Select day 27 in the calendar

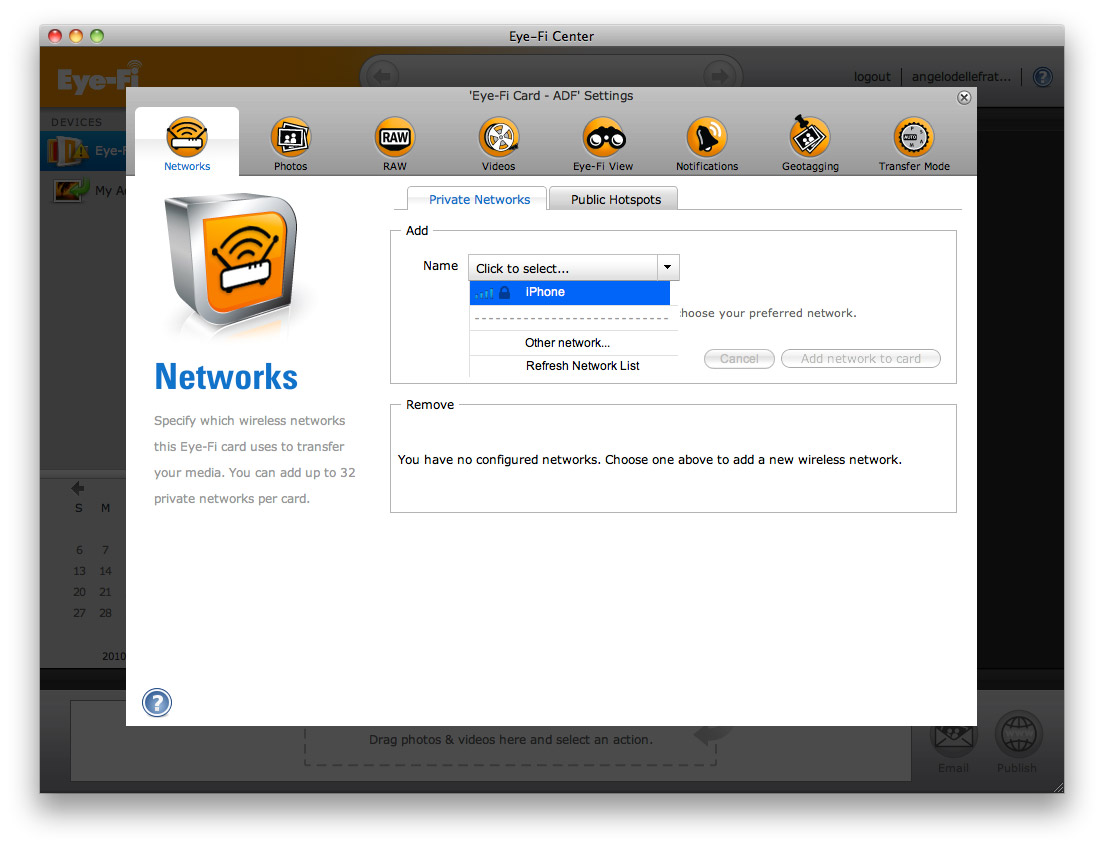79,613
